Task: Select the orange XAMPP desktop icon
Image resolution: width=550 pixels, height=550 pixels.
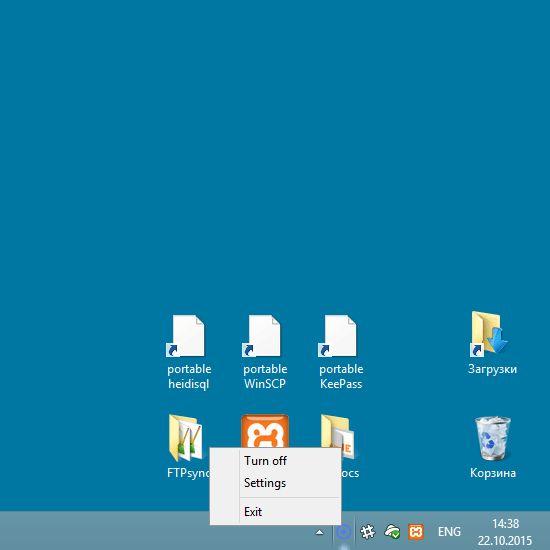Action: pos(265,431)
